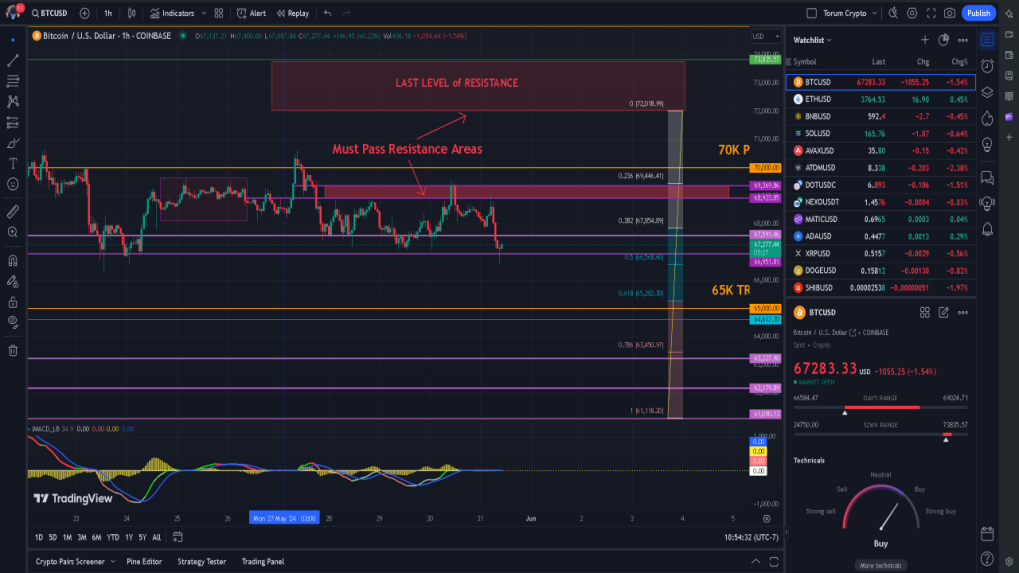Expand the Forum Crypto layout dropdown
This screenshot has width=1019, height=573.
pyautogui.click(x=875, y=13)
